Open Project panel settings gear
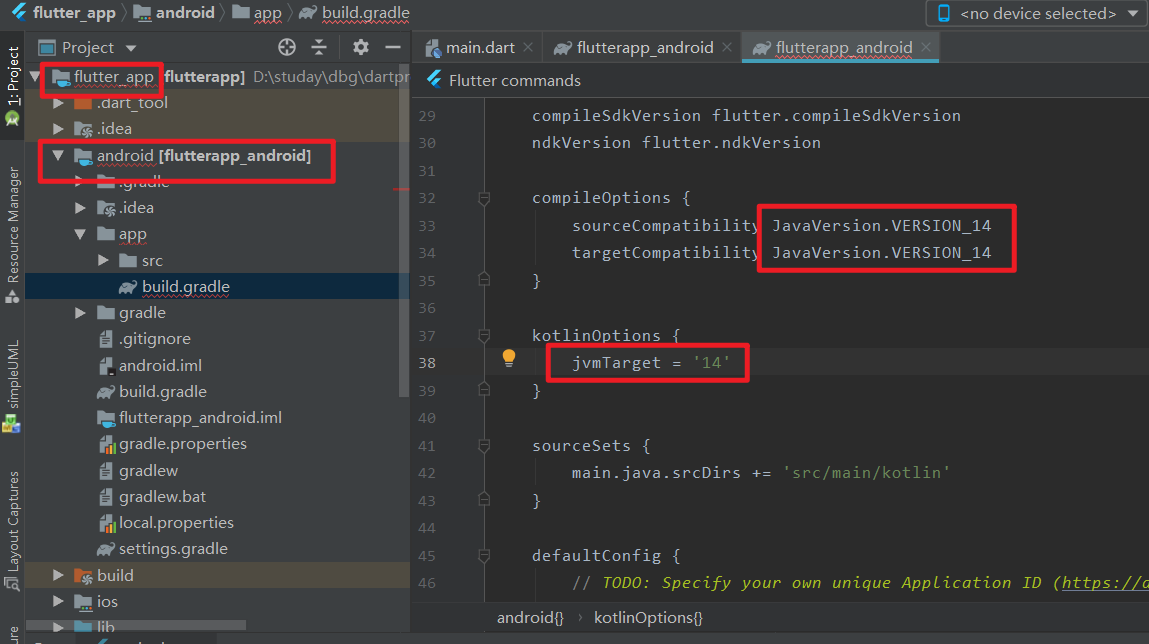The height and width of the screenshot is (644, 1149). point(361,48)
